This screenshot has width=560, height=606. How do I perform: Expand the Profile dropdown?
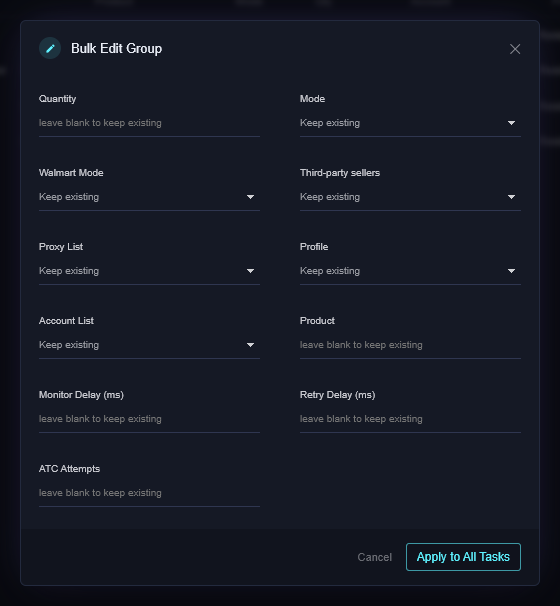click(410, 271)
